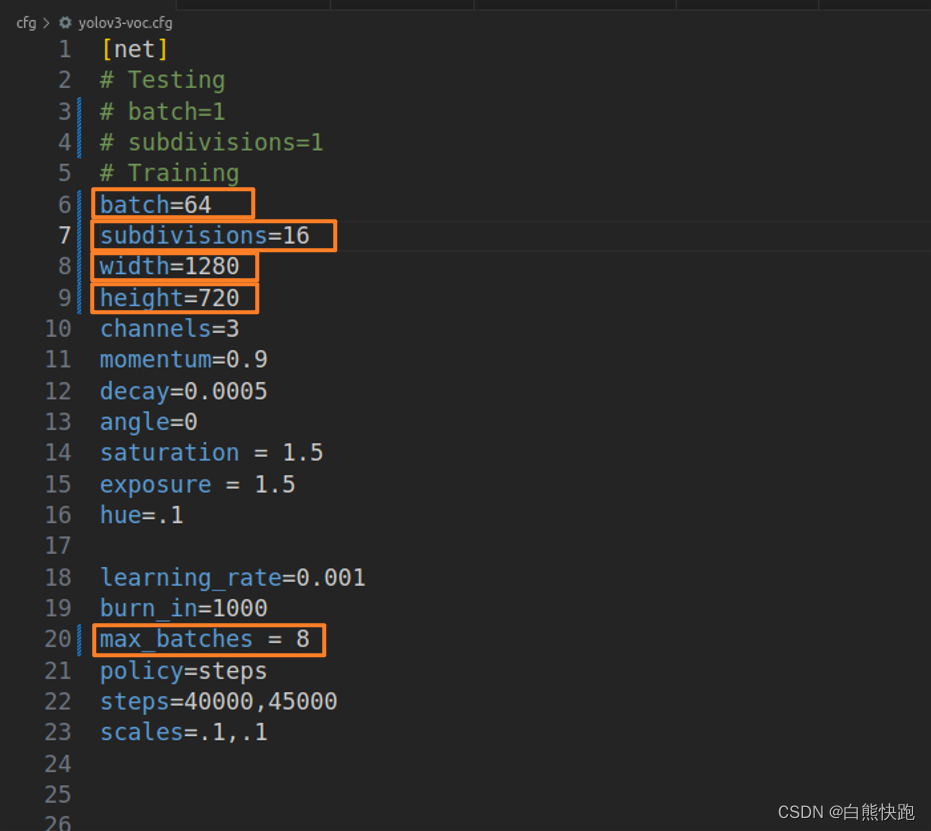Click line number 20 in the gutter
This screenshot has height=831, width=931.
[58, 639]
